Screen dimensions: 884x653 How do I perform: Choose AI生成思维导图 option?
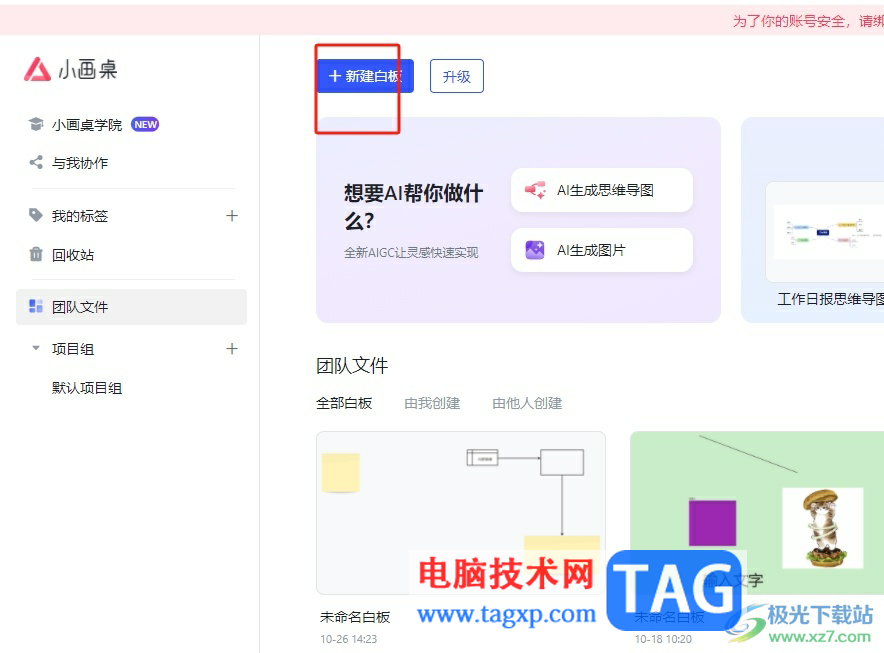point(602,190)
